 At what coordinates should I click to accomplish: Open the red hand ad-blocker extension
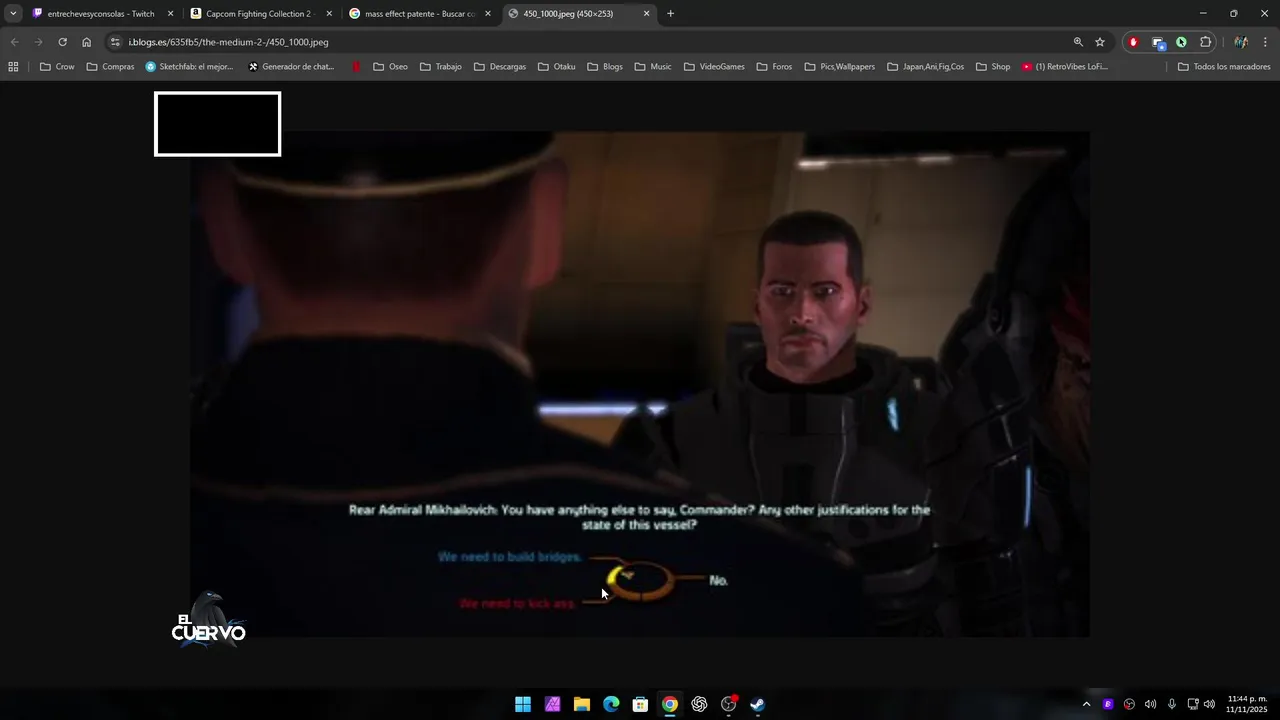1133,42
